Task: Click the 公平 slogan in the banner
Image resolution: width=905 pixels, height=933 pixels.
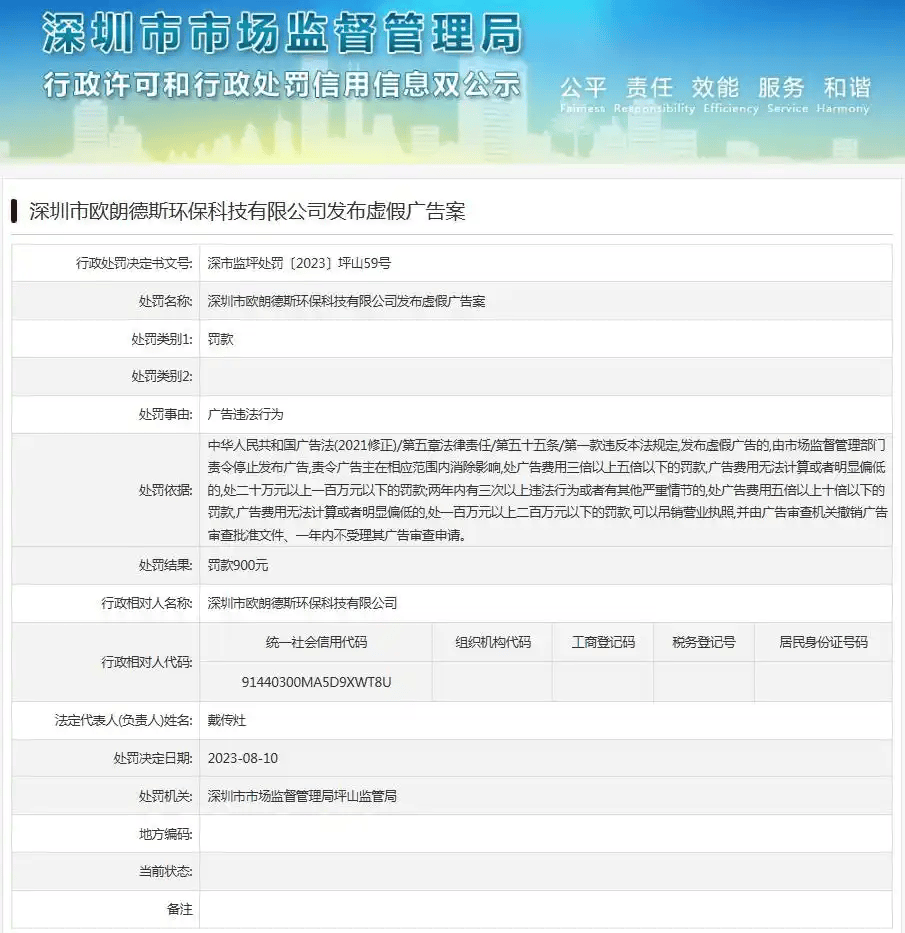Action: coord(586,87)
